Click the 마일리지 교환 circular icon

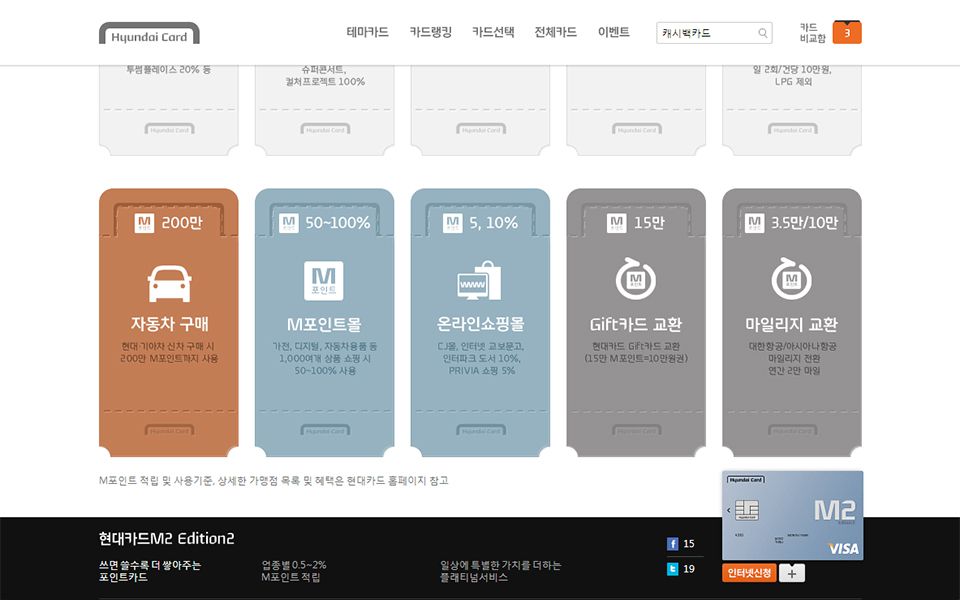point(791,279)
